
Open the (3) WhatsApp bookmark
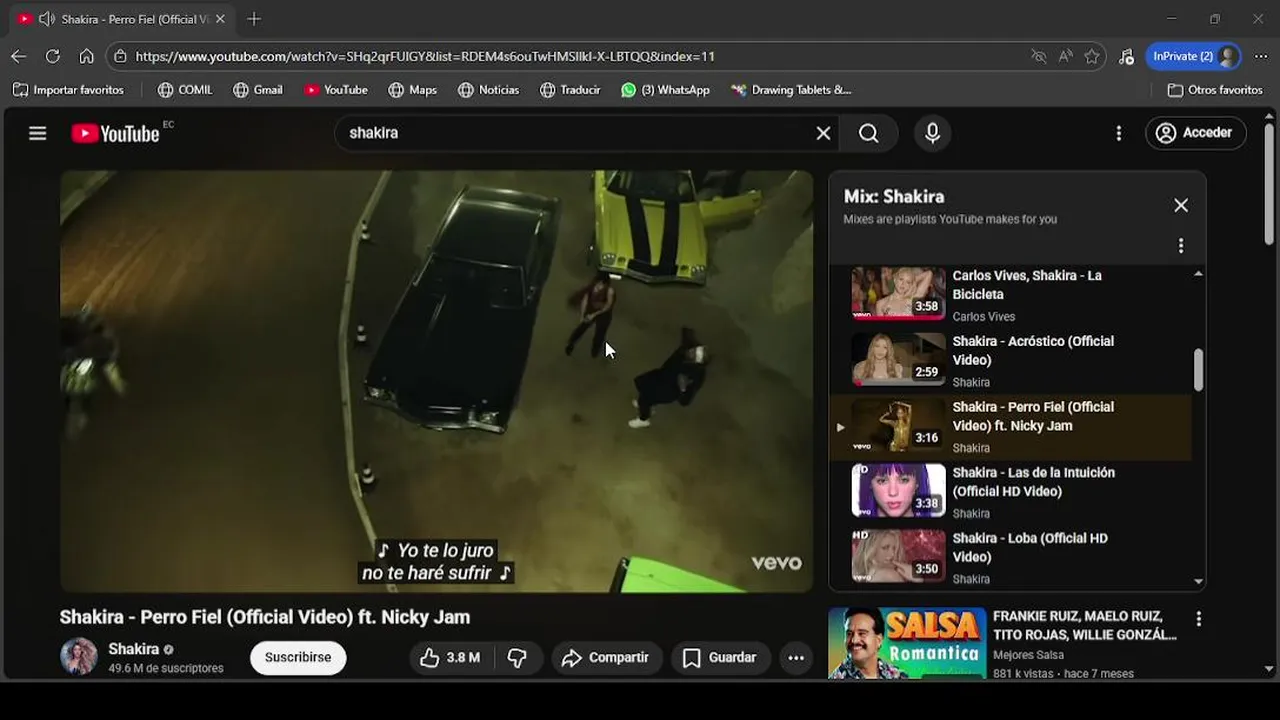point(665,90)
